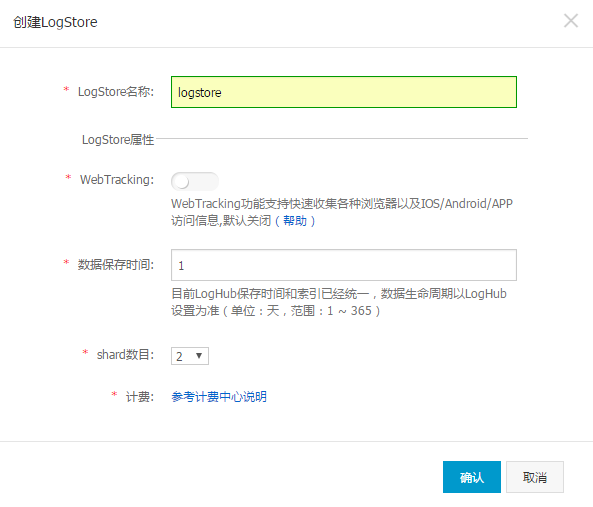Click the 数据保存时间 label
The height and width of the screenshot is (507, 593).
tap(116, 264)
